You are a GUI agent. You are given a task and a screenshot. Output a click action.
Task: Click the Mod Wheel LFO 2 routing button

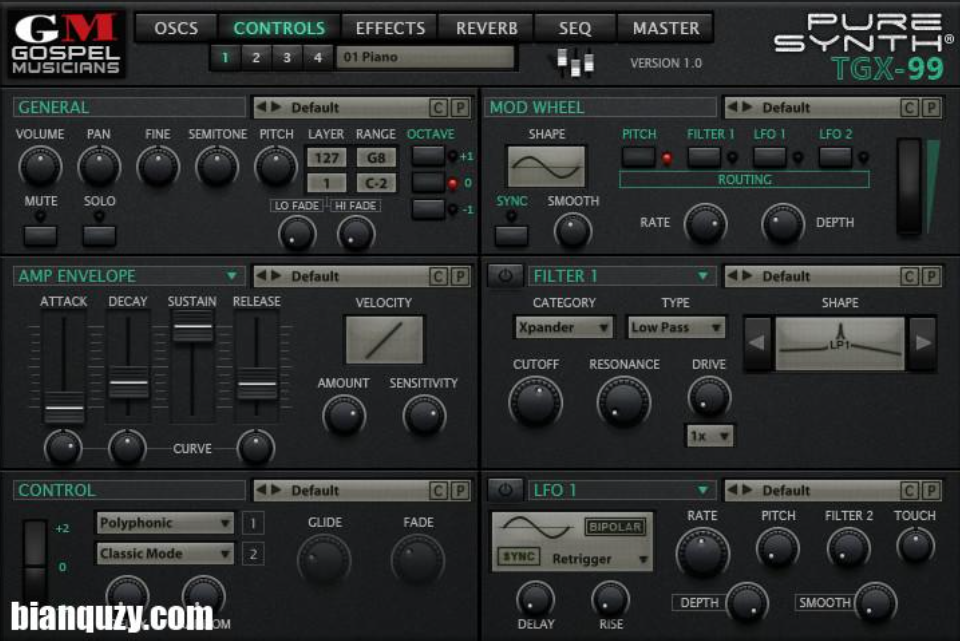pyautogui.click(x=835, y=157)
